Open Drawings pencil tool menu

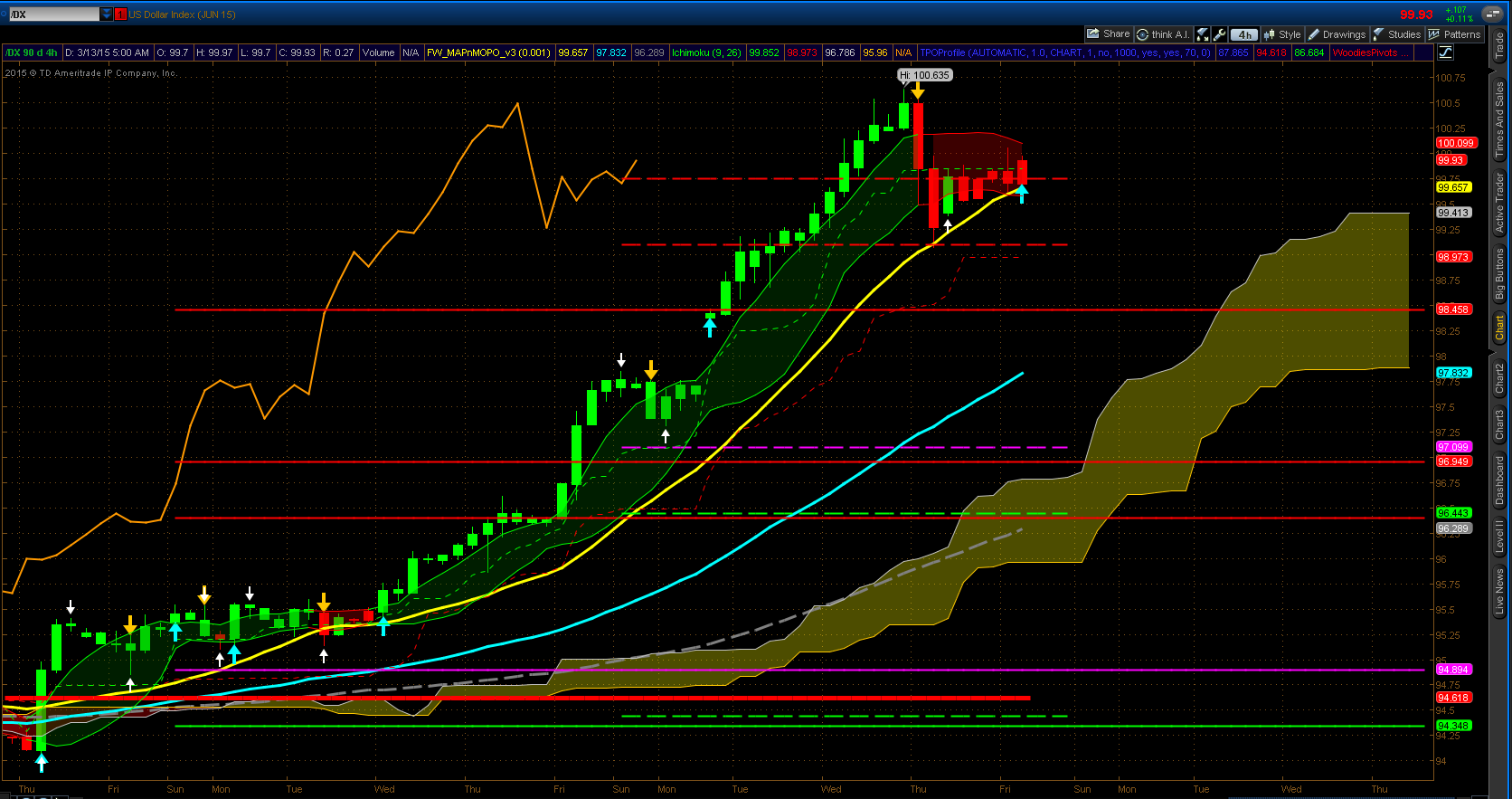[1337, 34]
